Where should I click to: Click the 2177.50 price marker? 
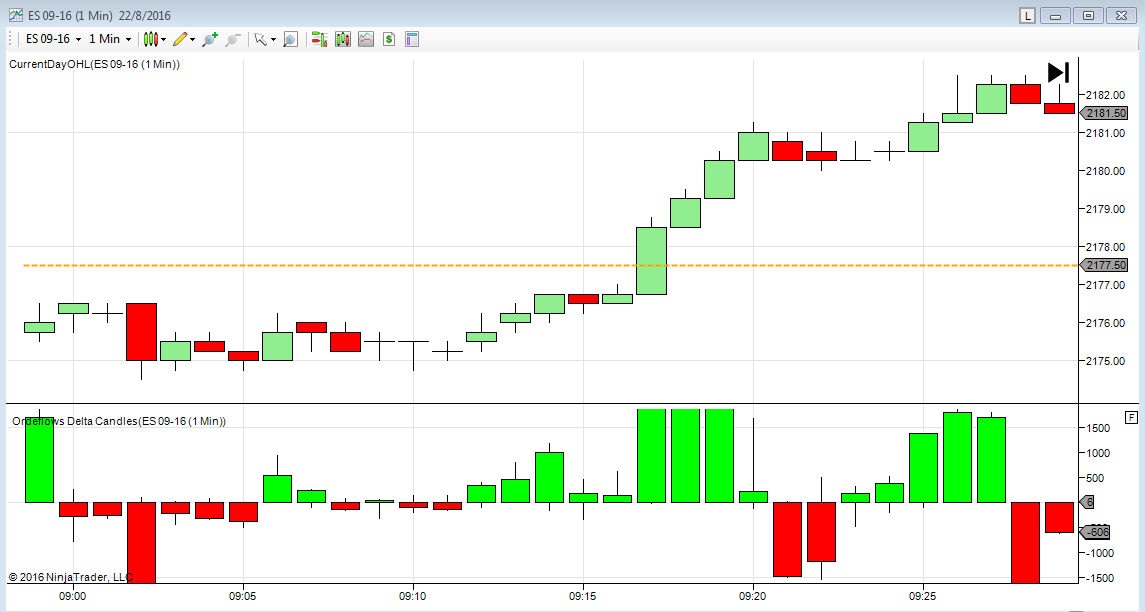click(1104, 265)
